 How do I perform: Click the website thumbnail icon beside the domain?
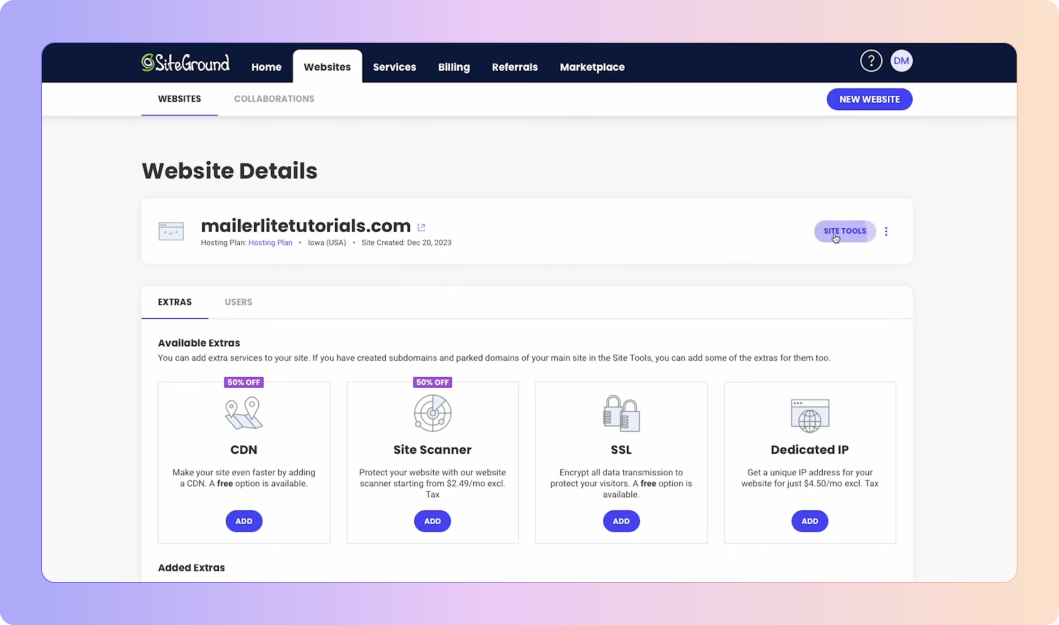(x=171, y=231)
